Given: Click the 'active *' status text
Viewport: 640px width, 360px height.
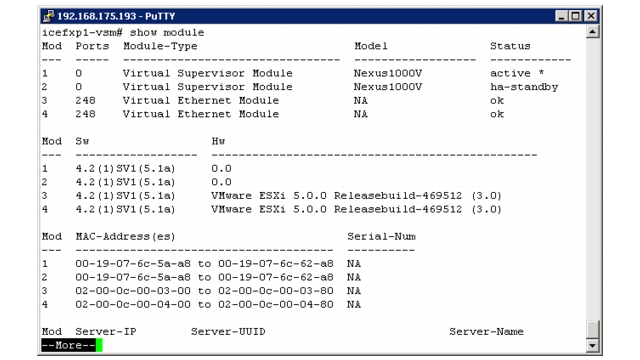Looking at the screenshot, I should (517, 73).
